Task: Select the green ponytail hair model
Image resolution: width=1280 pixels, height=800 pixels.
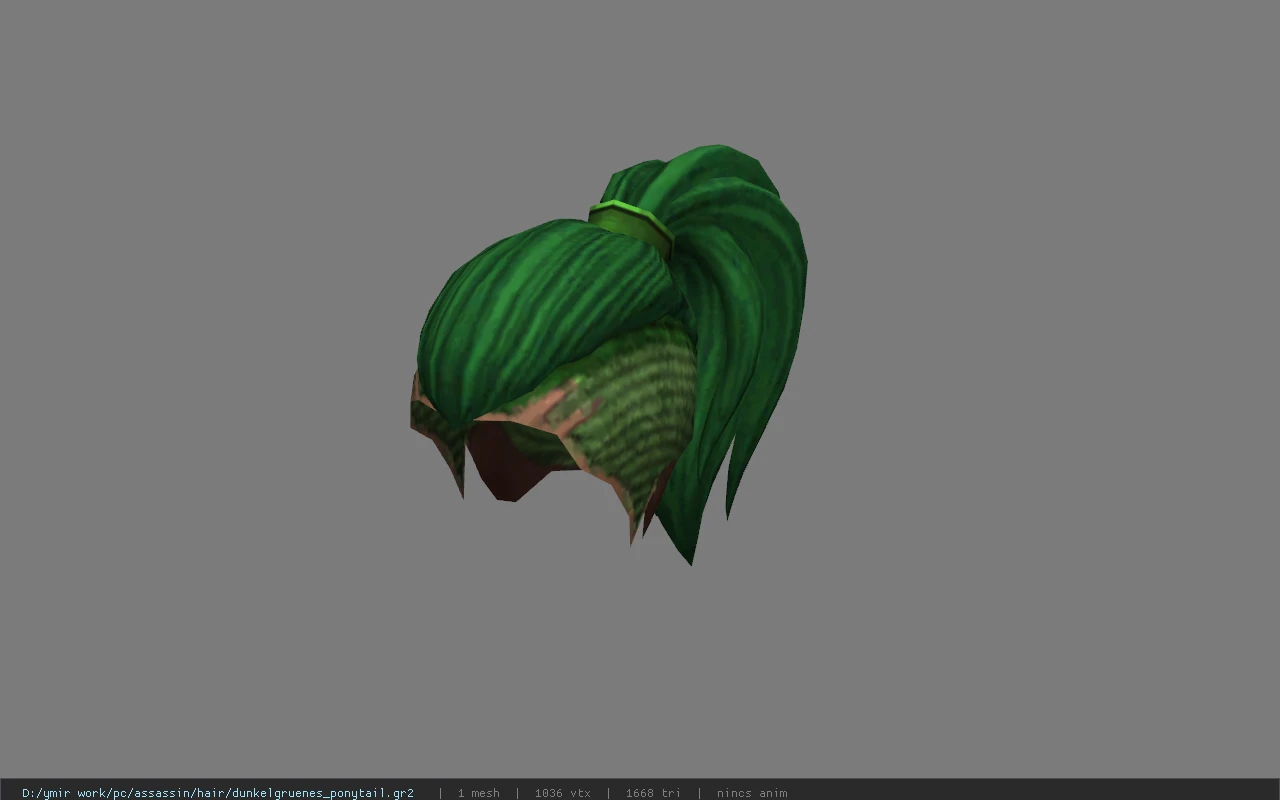Action: click(x=608, y=355)
